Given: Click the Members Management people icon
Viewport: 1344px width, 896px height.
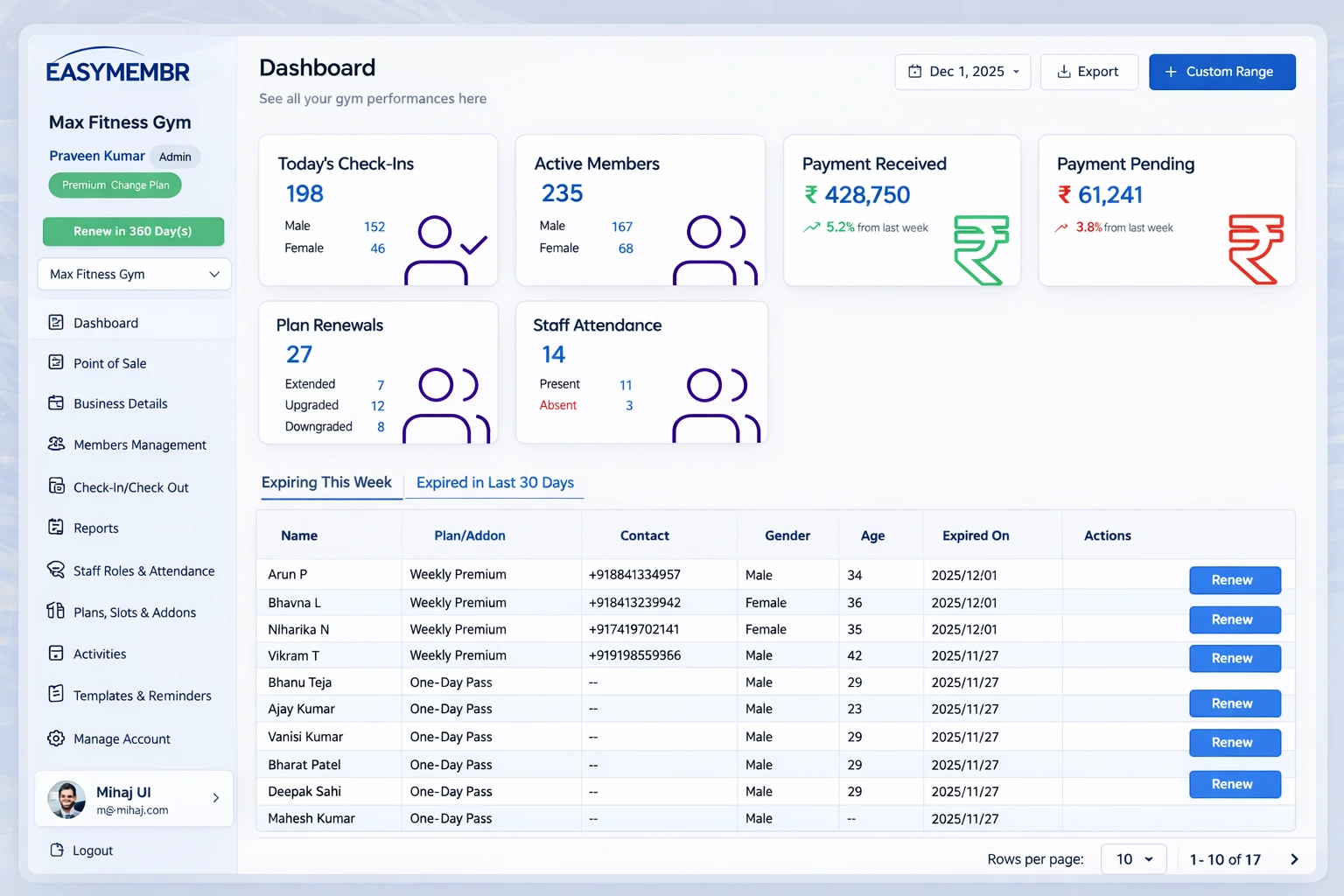Looking at the screenshot, I should [x=56, y=444].
